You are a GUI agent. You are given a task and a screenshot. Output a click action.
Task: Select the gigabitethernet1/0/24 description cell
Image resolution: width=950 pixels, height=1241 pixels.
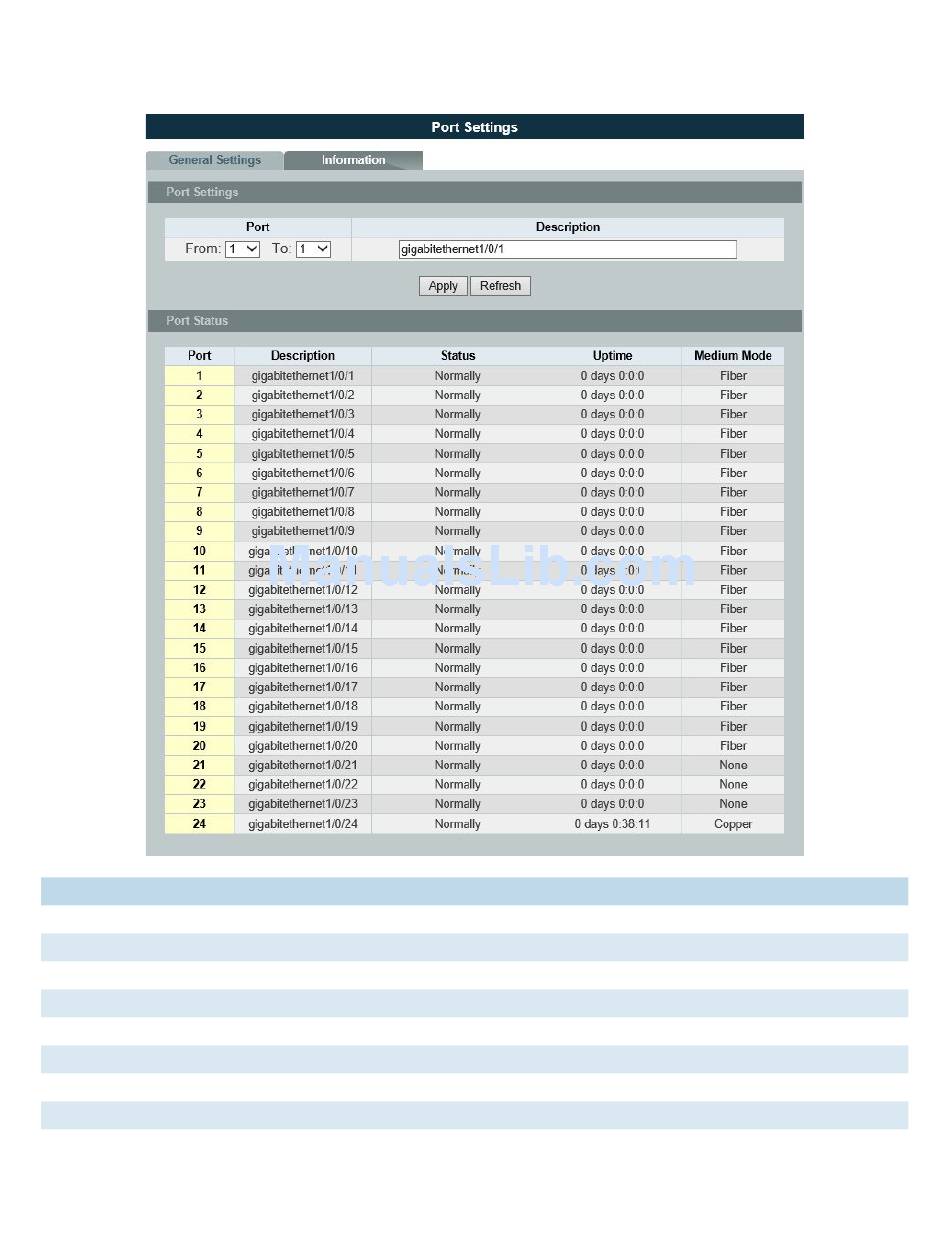[303, 824]
